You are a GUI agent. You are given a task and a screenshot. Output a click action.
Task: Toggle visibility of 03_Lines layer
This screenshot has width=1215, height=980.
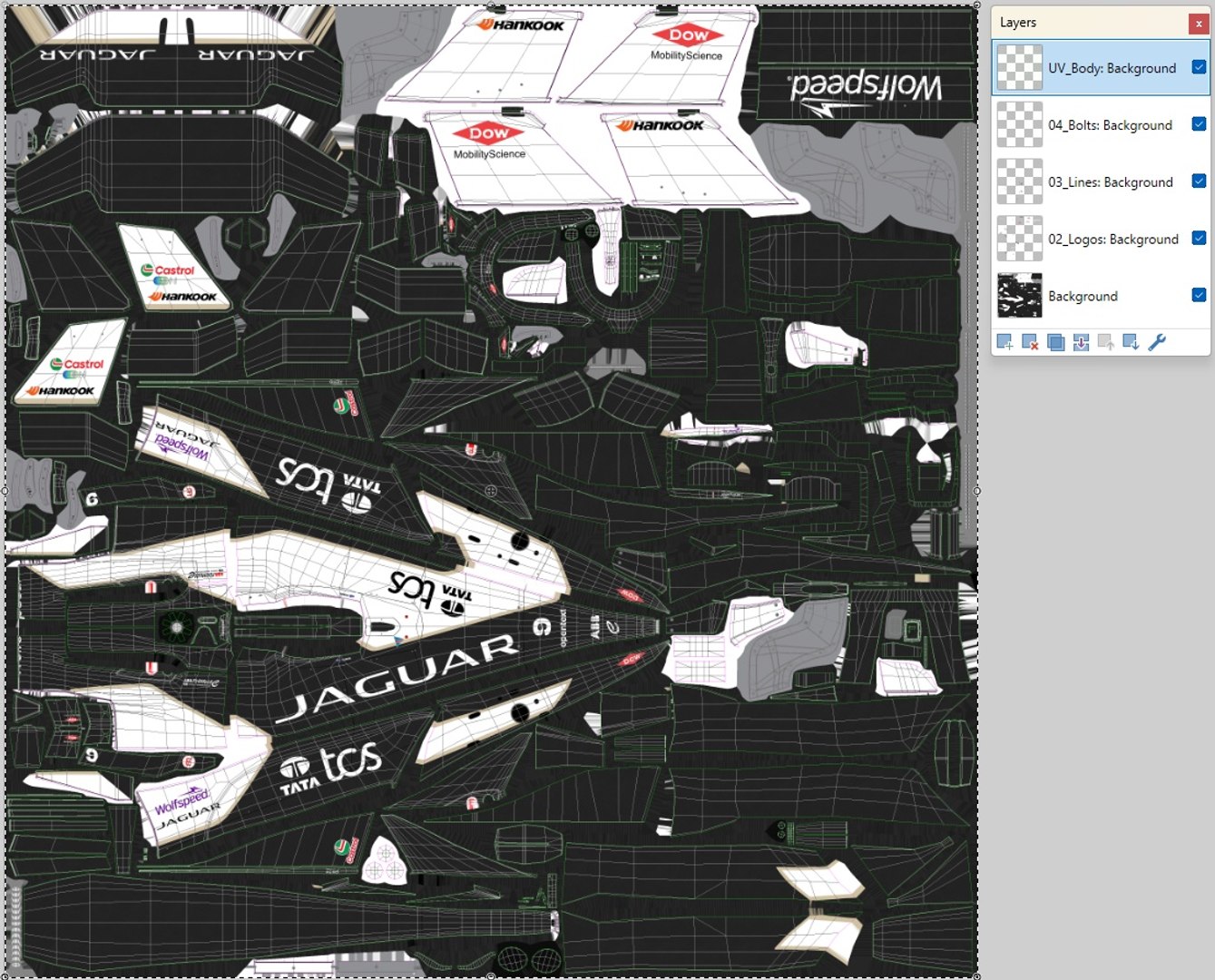tap(1199, 181)
